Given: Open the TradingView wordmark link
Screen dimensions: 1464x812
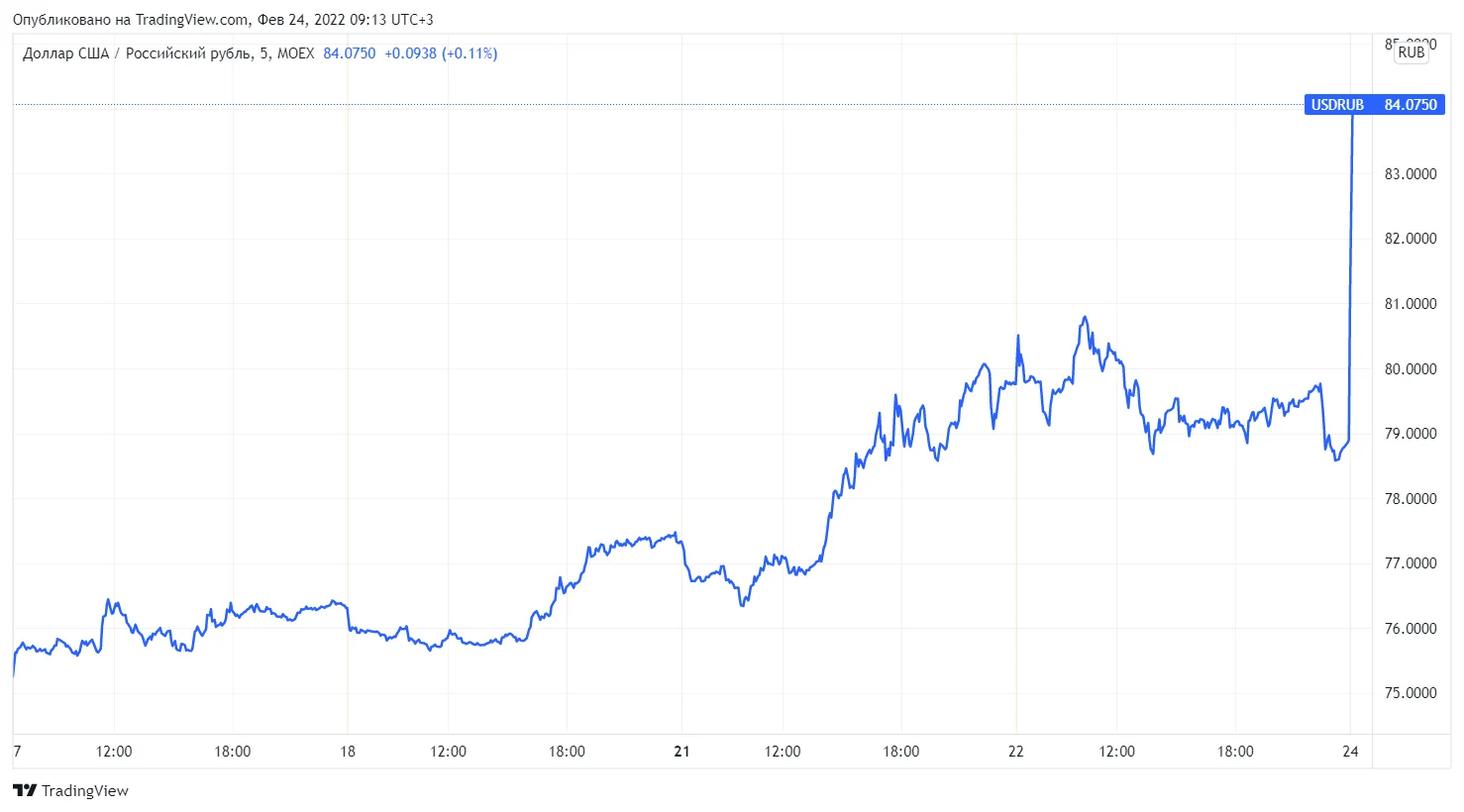Looking at the screenshot, I should click(x=85, y=790).
